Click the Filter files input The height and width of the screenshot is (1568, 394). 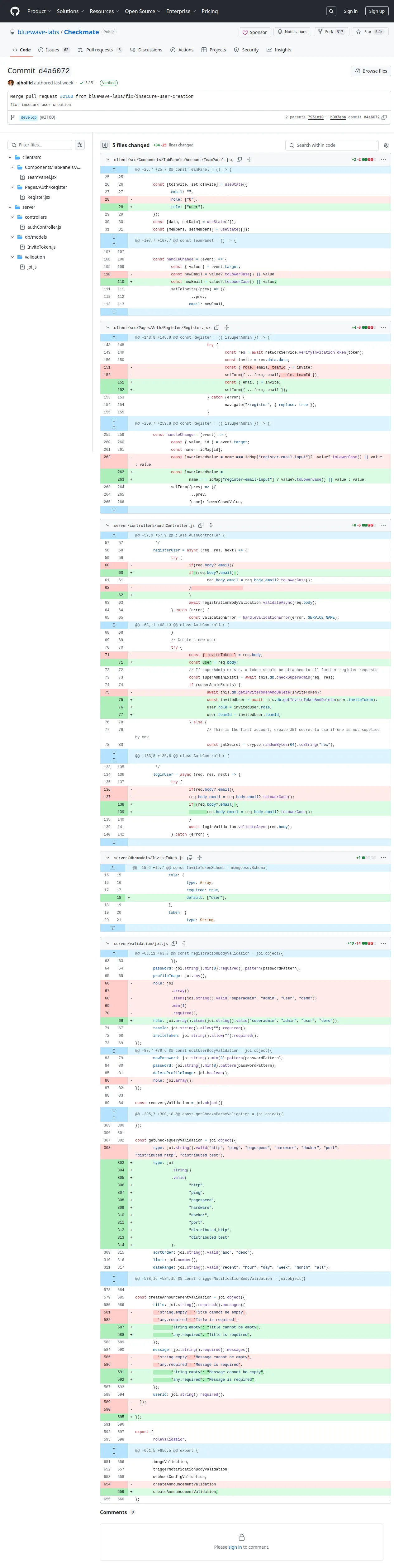coord(40,145)
